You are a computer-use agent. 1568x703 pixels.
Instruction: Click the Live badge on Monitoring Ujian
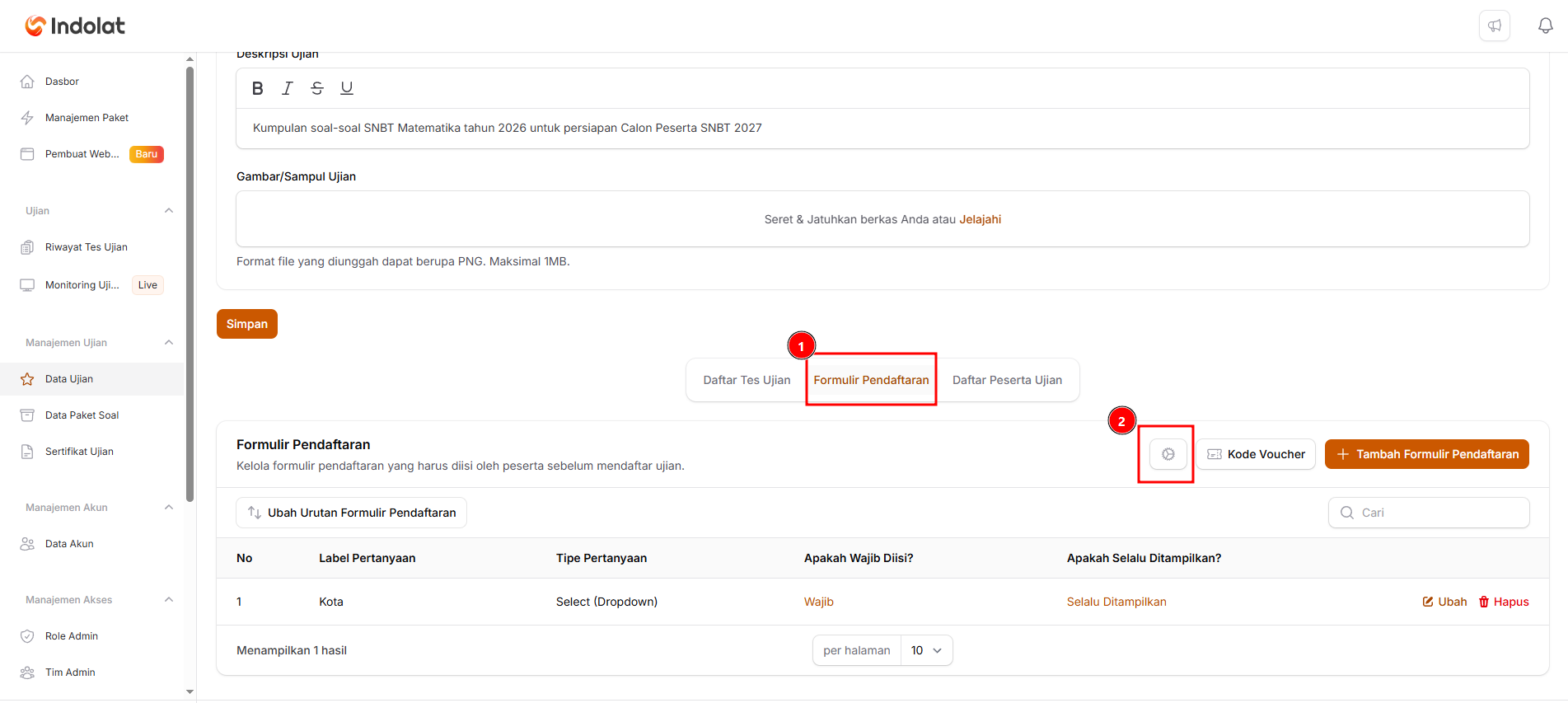click(x=147, y=285)
